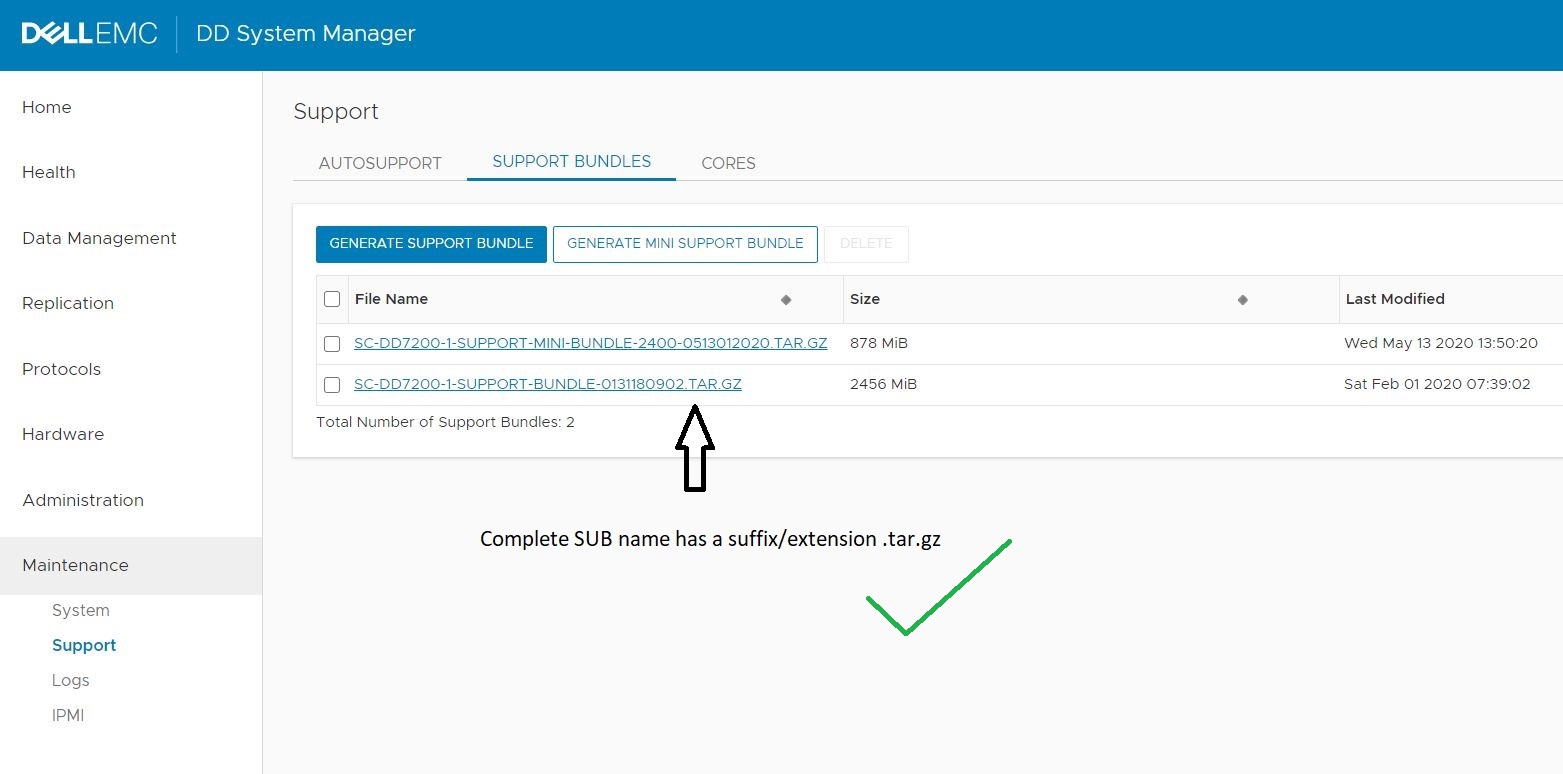Expand the Data Management section
Image resolution: width=1563 pixels, height=774 pixels.
(x=98, y=238)
